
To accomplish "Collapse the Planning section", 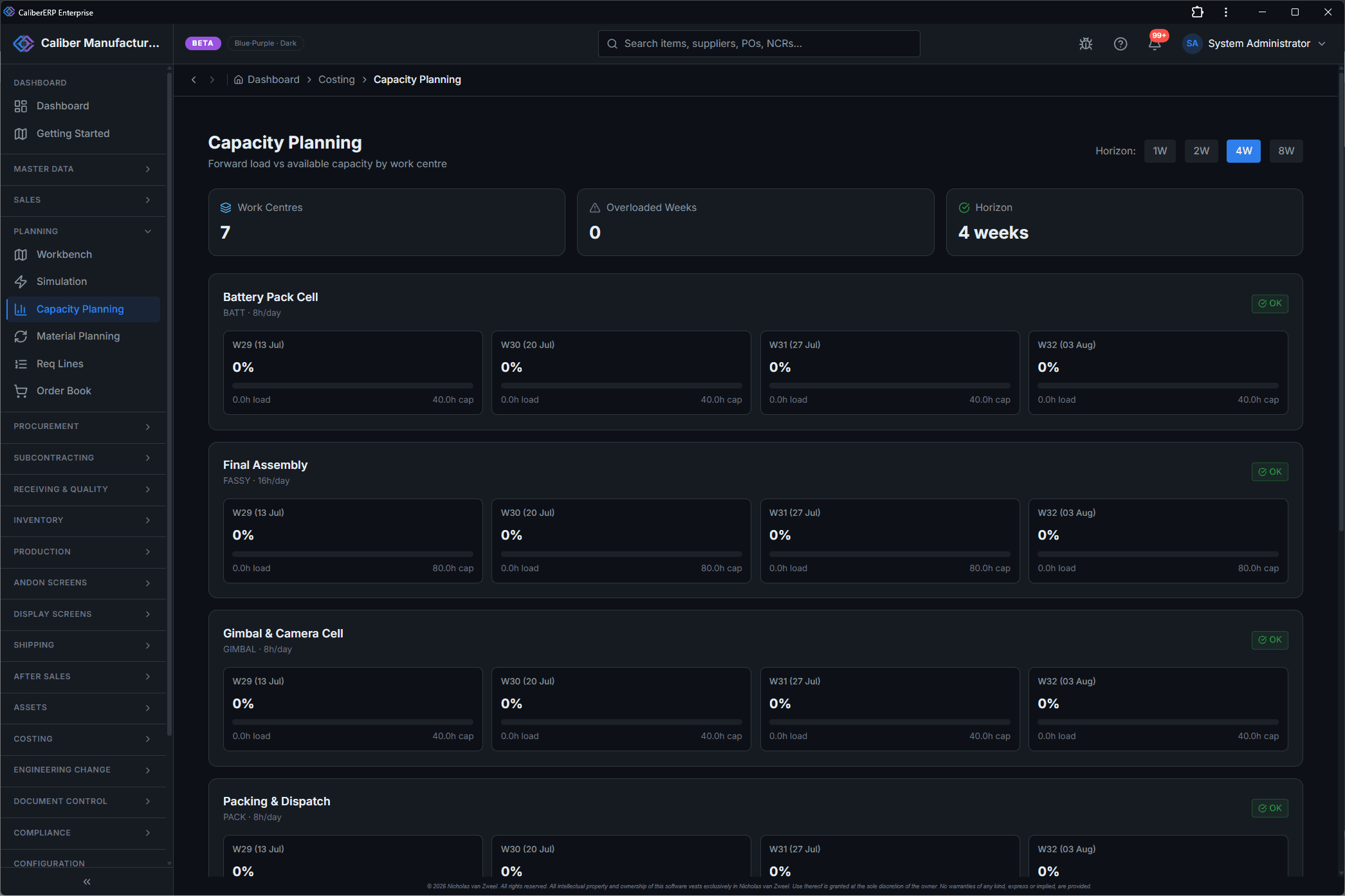I will click(x=83, y=232).
